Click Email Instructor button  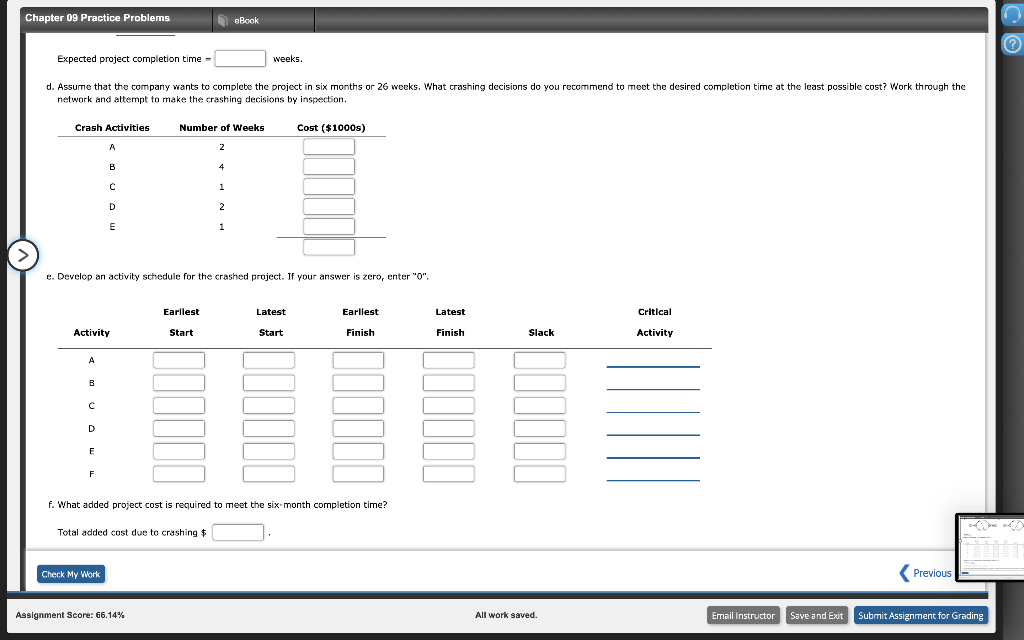tap(743, 615)
